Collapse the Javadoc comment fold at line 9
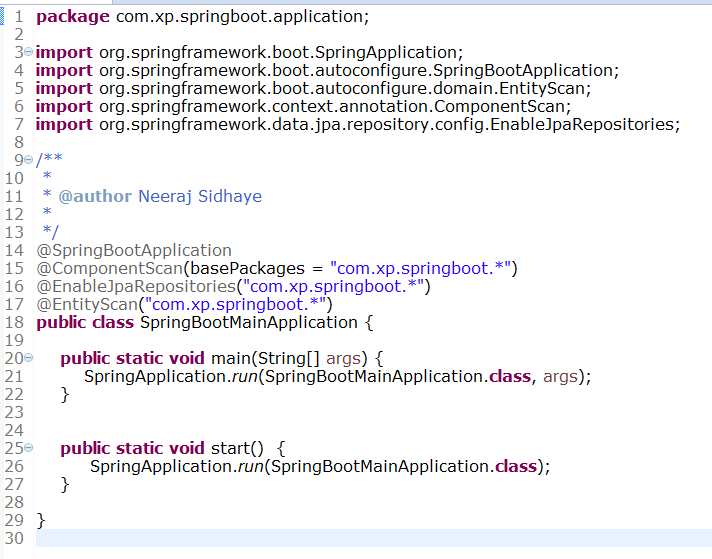This screenshot has height=559, width=712. pyautogui.click(x=28, y=159)
